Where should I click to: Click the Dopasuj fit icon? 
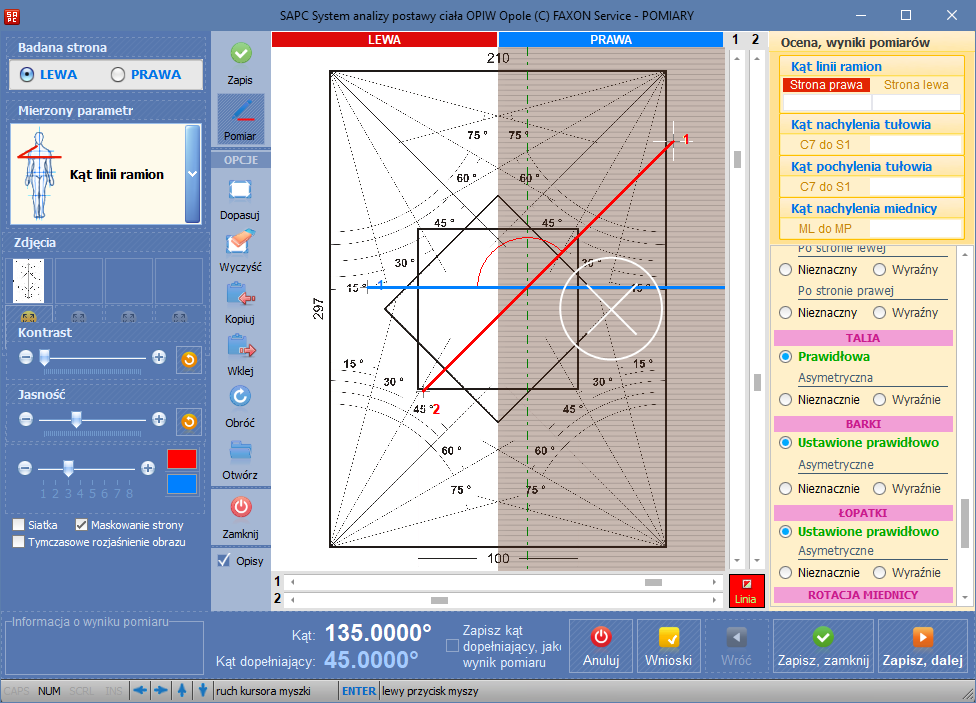tap(240, 191)
